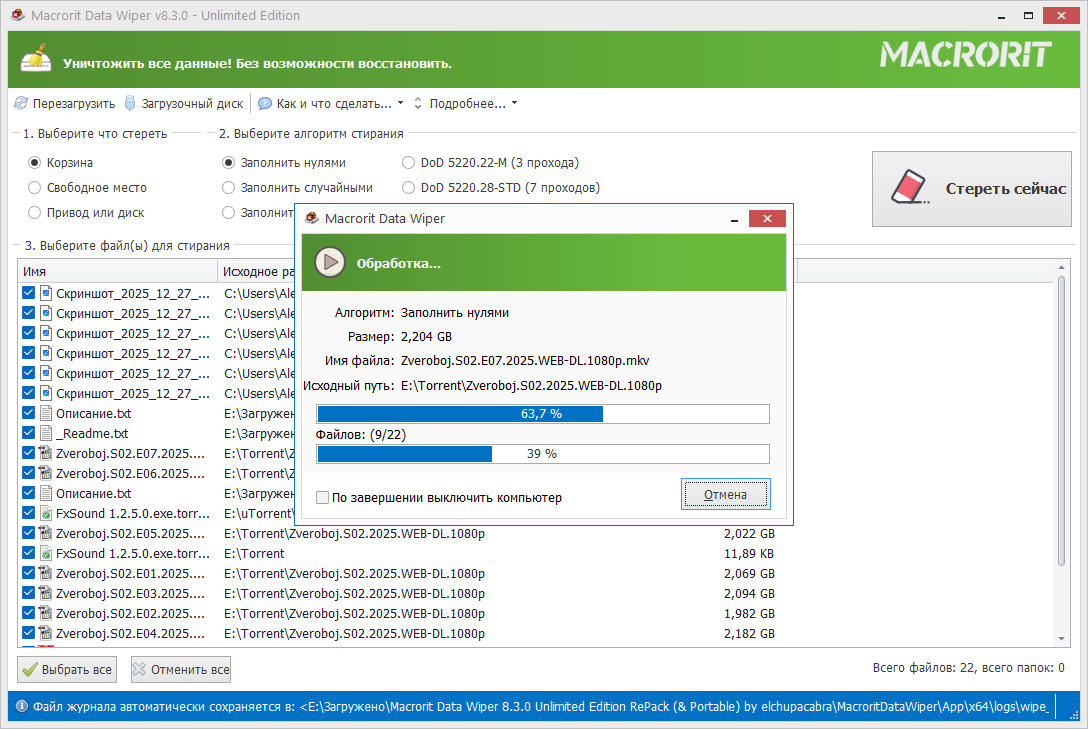Uncheck the Zveroboj.S02.E04 file checkbox
The height and width of the screenshot is (729, 1088).
[x=28, y=633]
